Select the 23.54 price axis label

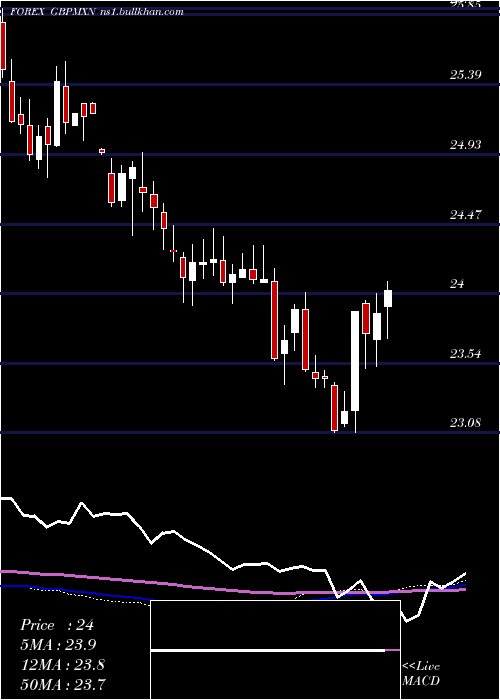(x=466, y=354)
